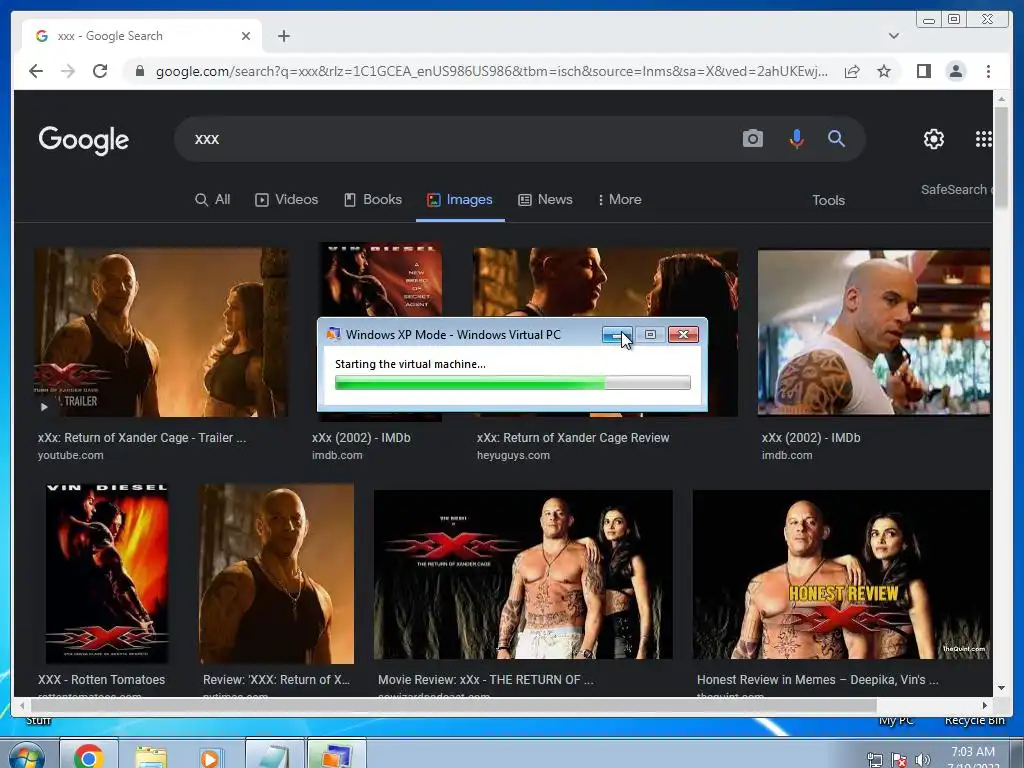Click the heyuguys.com source text
This screenshot has height=768, width=1024.
click(513, 455)
